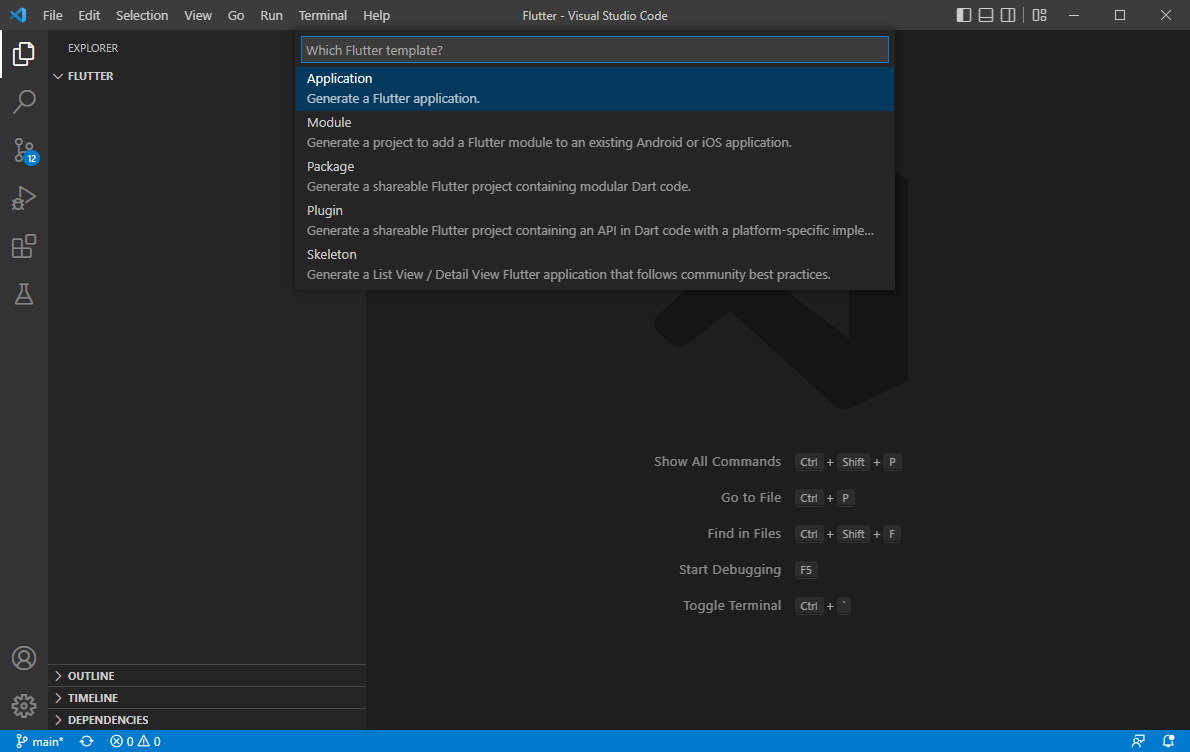Open the Selection menu

pyautogui.click(x=142, y=15)
